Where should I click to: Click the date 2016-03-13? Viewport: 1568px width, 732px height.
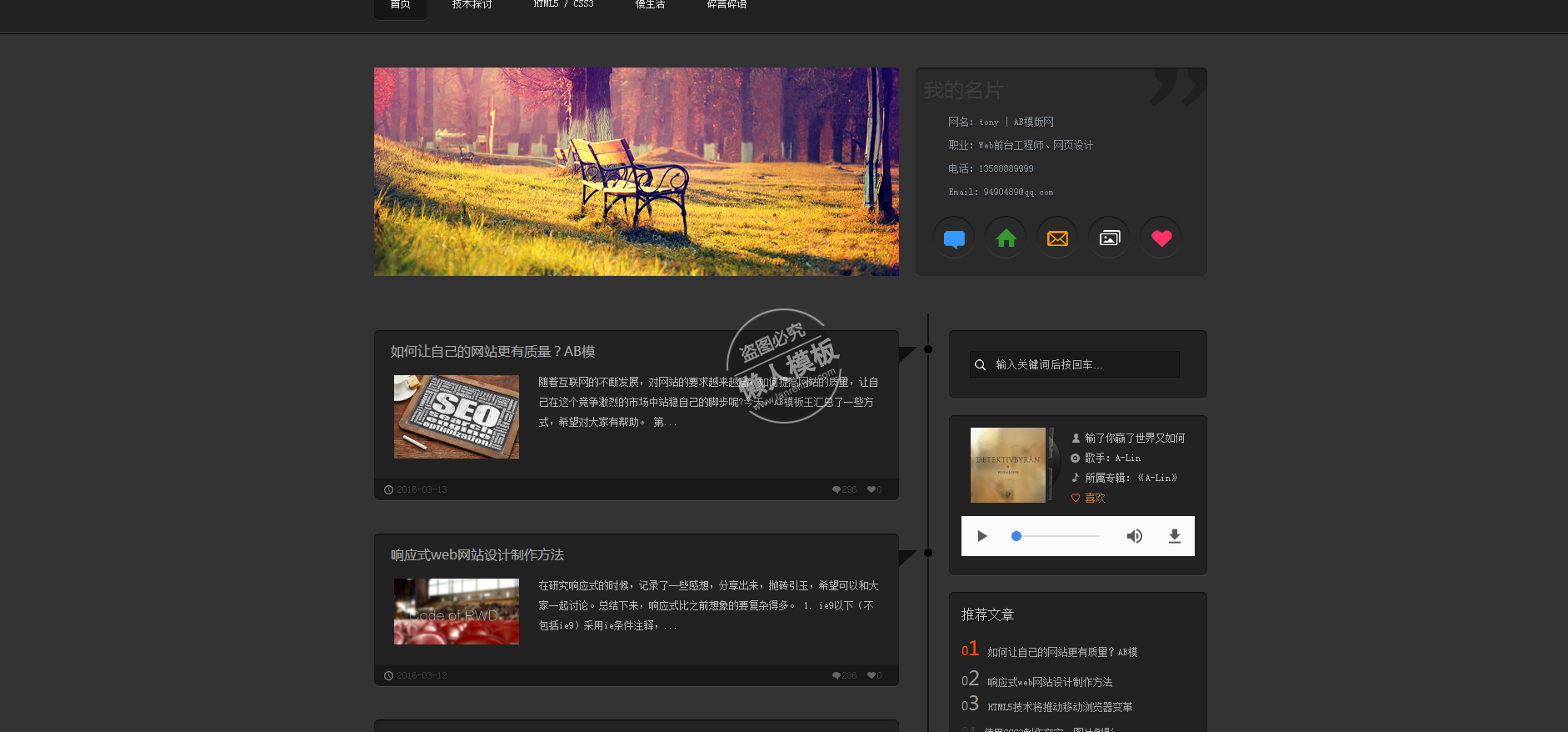point(422,490)
